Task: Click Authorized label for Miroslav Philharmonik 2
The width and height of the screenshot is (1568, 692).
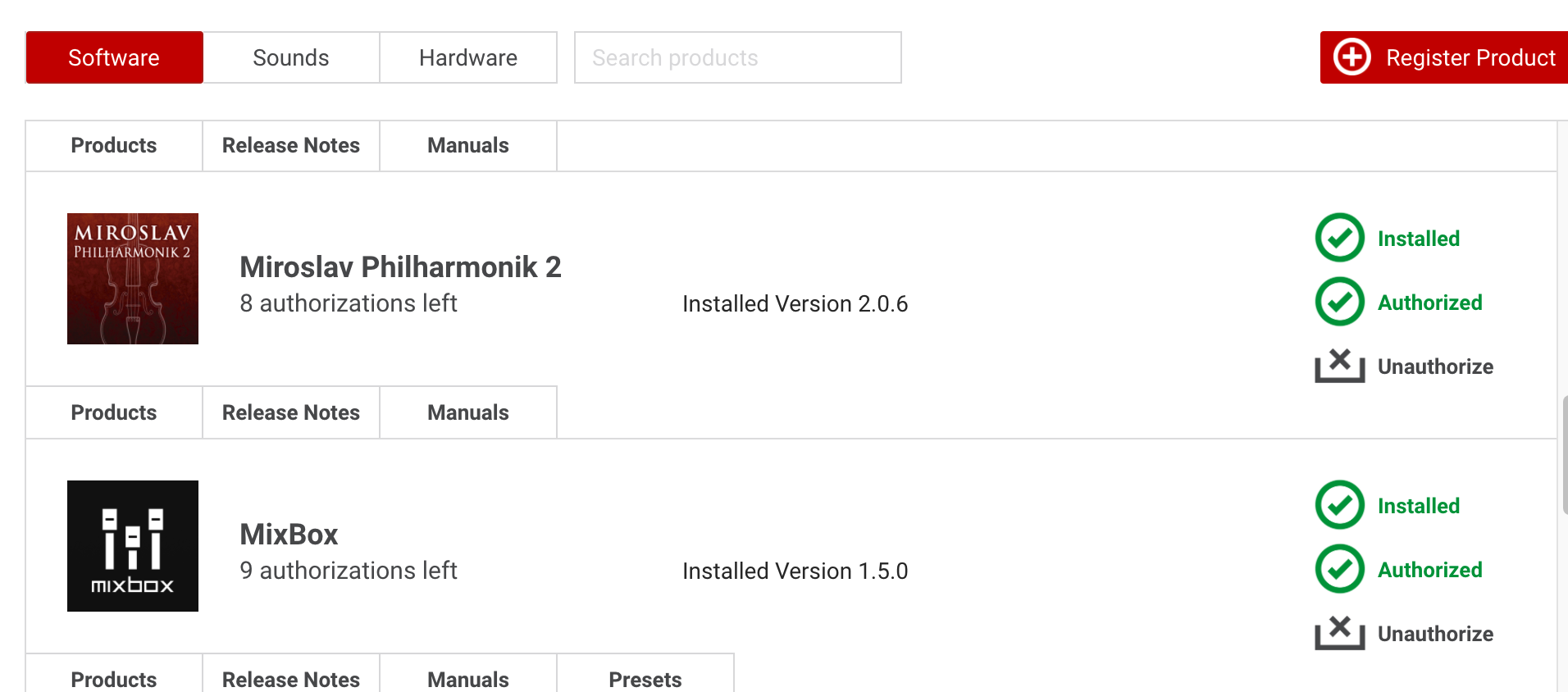Action: (1430, 303)
